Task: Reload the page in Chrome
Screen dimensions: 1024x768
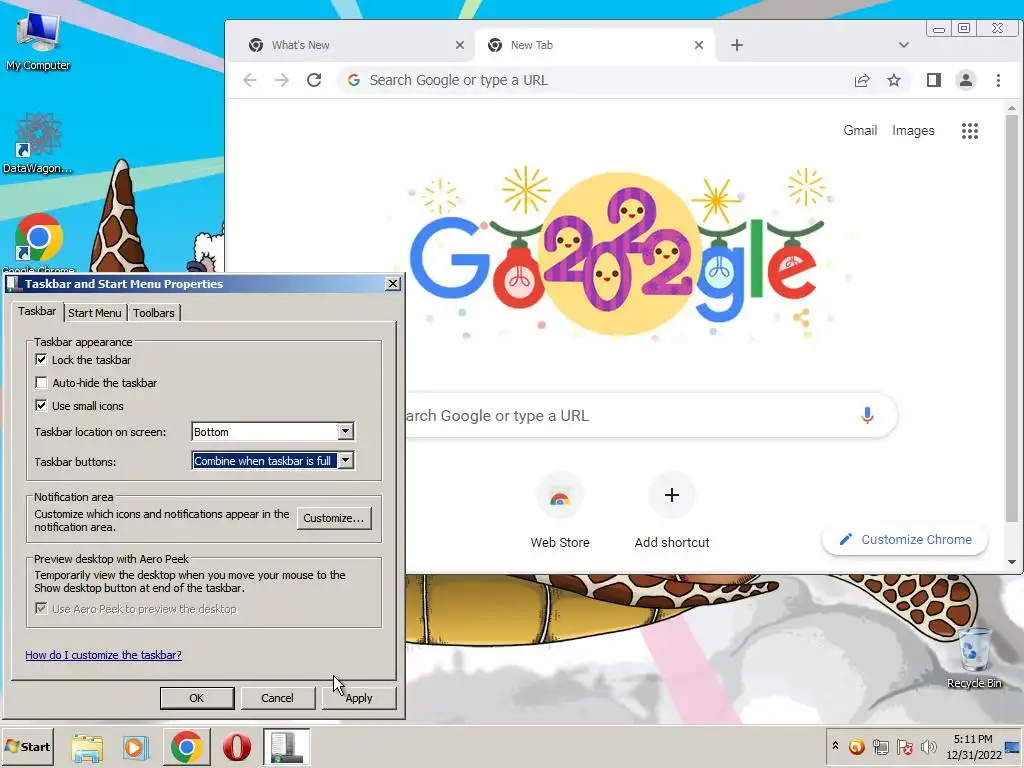Action: [x=314, y=80]
